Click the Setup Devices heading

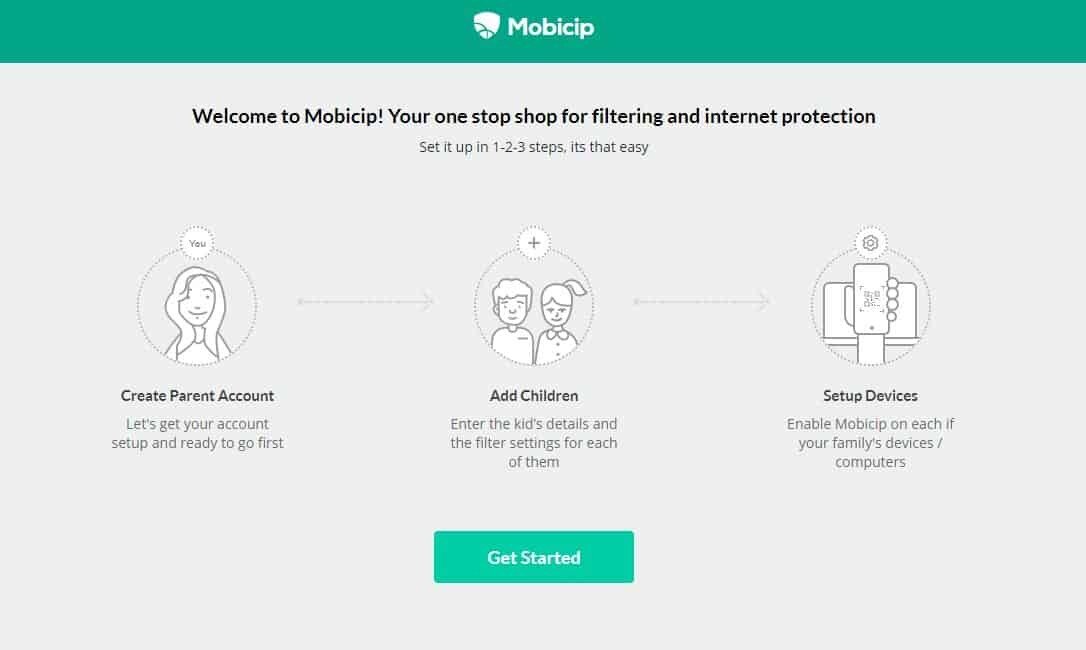870,396
